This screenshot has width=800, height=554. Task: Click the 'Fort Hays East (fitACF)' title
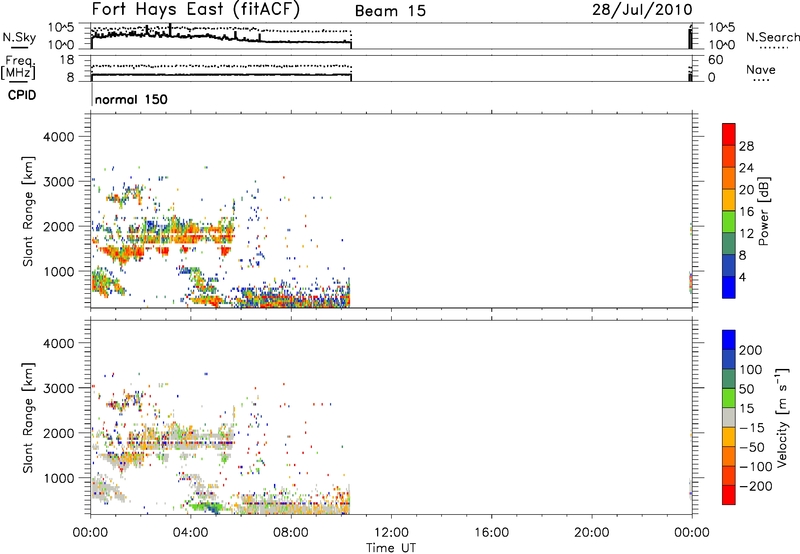[x=196, y=10]
